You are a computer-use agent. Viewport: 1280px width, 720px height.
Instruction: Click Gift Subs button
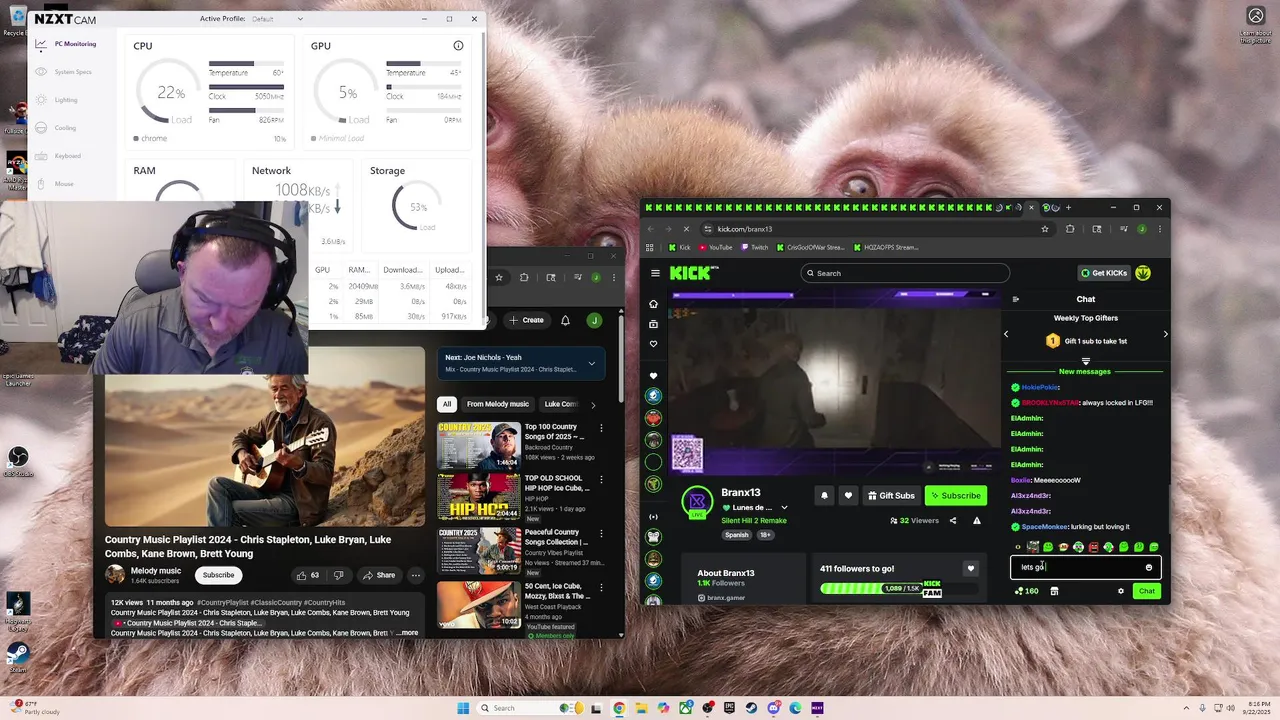[891, 495]
